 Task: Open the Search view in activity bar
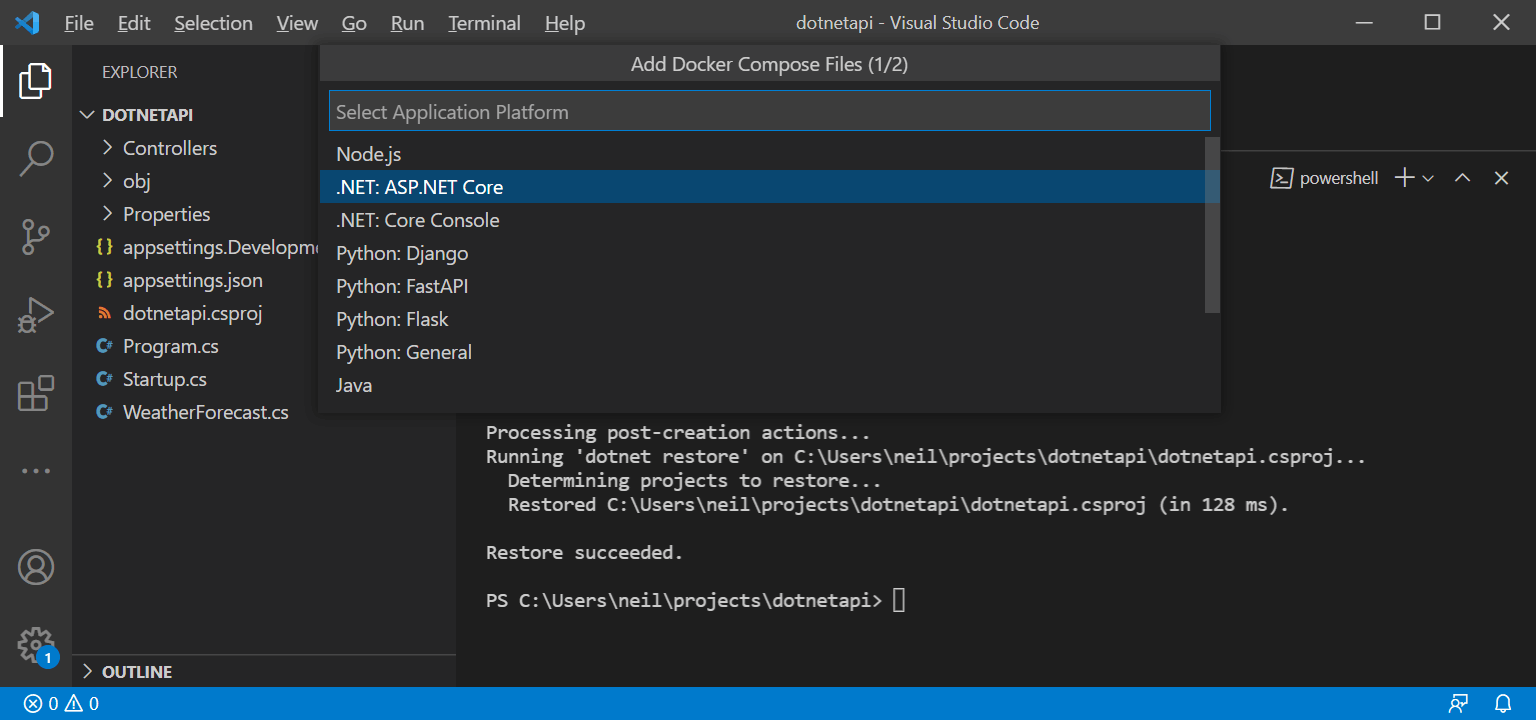(x=36, y=158)
